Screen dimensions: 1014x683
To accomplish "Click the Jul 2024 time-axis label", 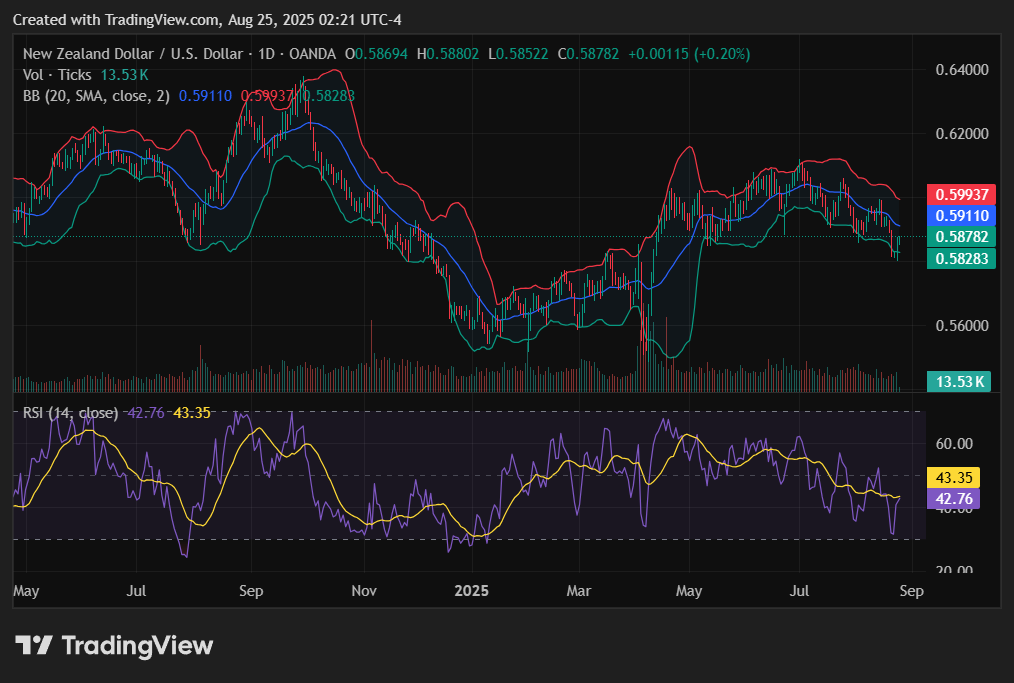I will [x=136, y=591].
